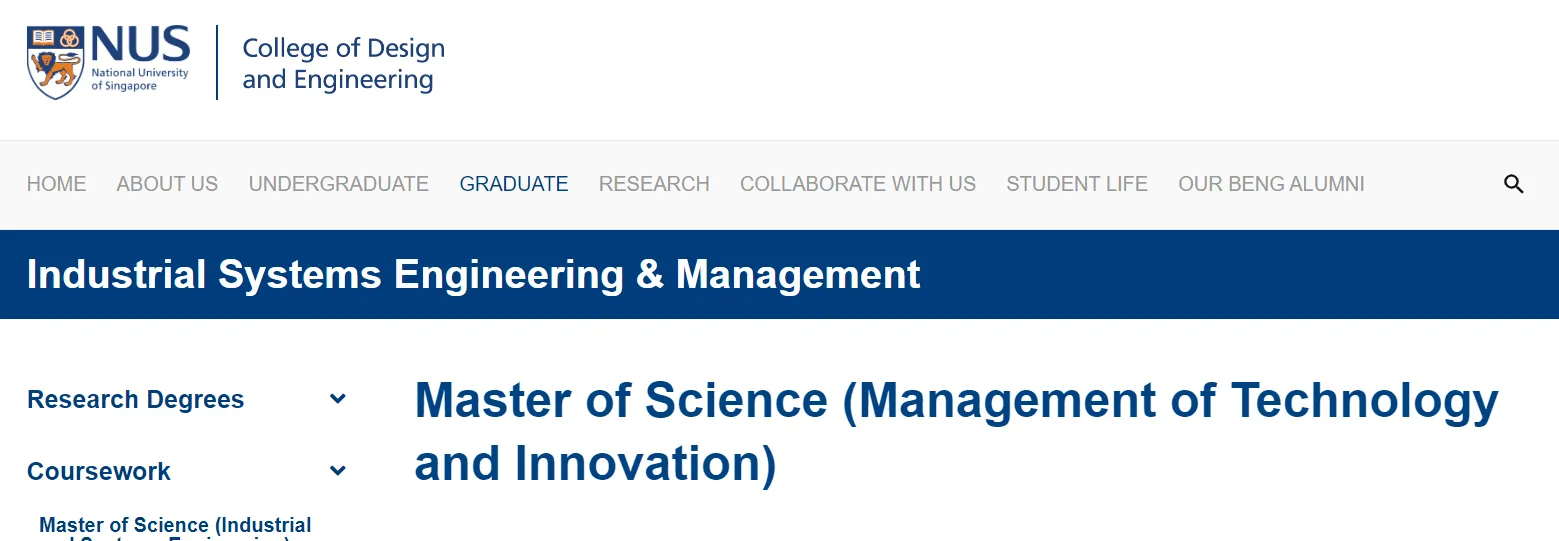Select the UNDERGRADUATE menu item
The image size is (1559, 541).
pyautogui.click(x=338, y=184)
